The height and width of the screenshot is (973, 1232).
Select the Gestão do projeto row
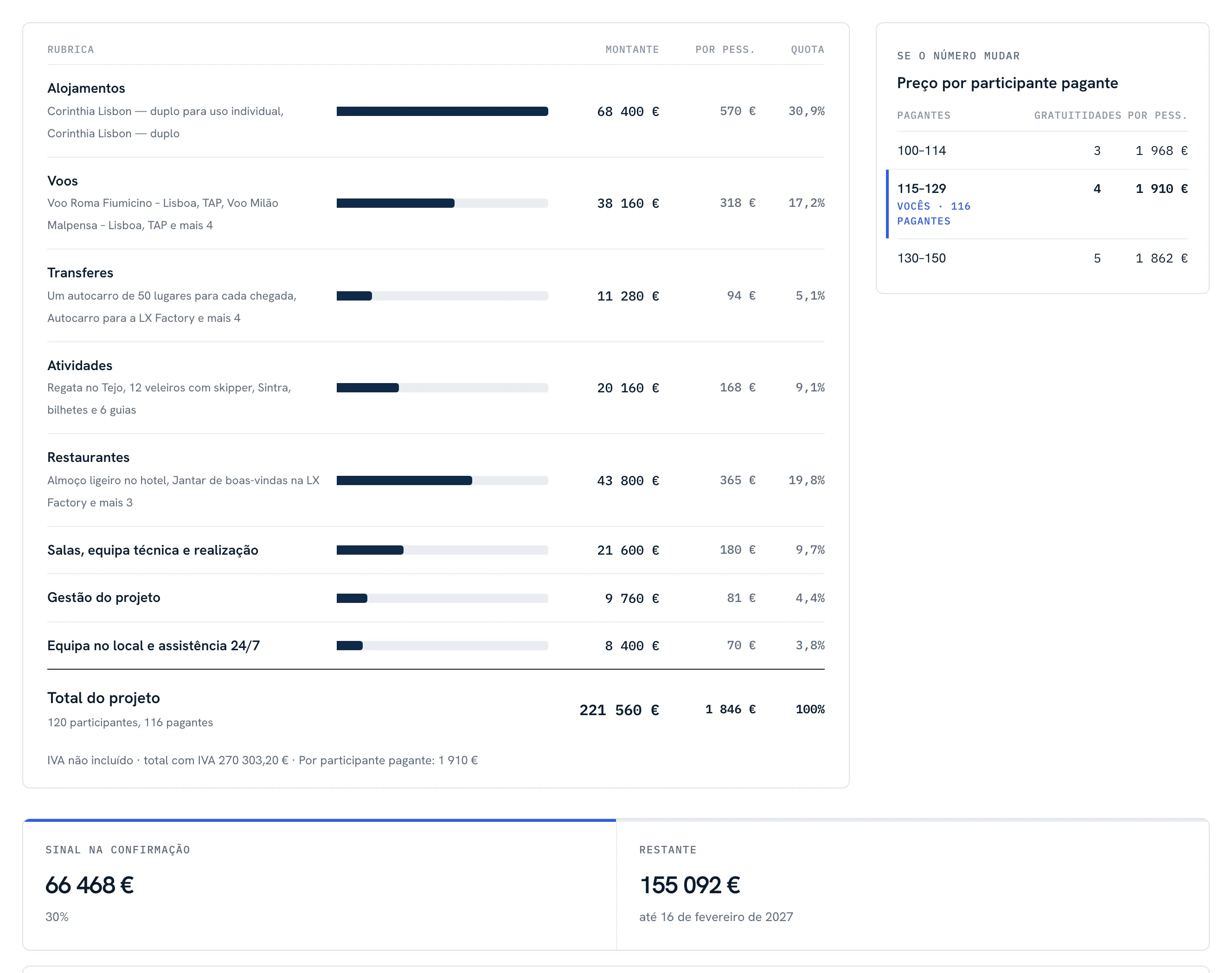pos(436,598)
